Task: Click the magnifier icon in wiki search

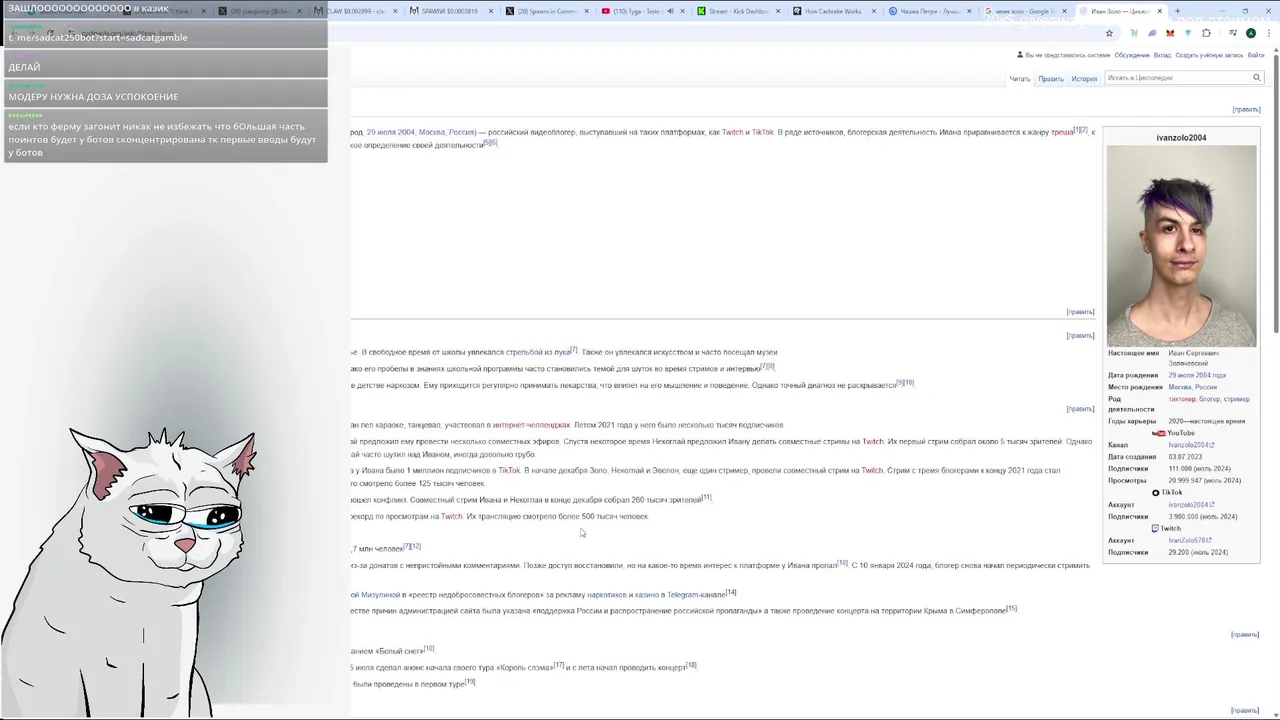Action: [1257, 77]
